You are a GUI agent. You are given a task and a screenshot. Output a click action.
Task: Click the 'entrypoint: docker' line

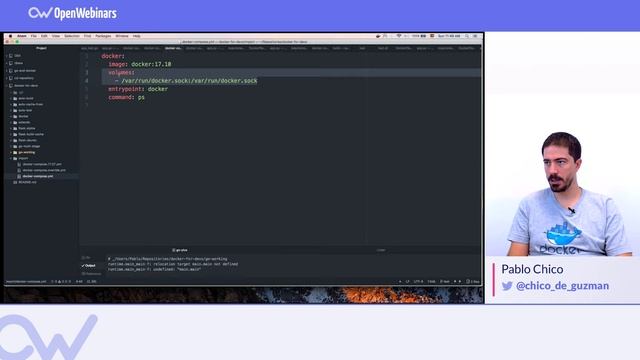138,89
